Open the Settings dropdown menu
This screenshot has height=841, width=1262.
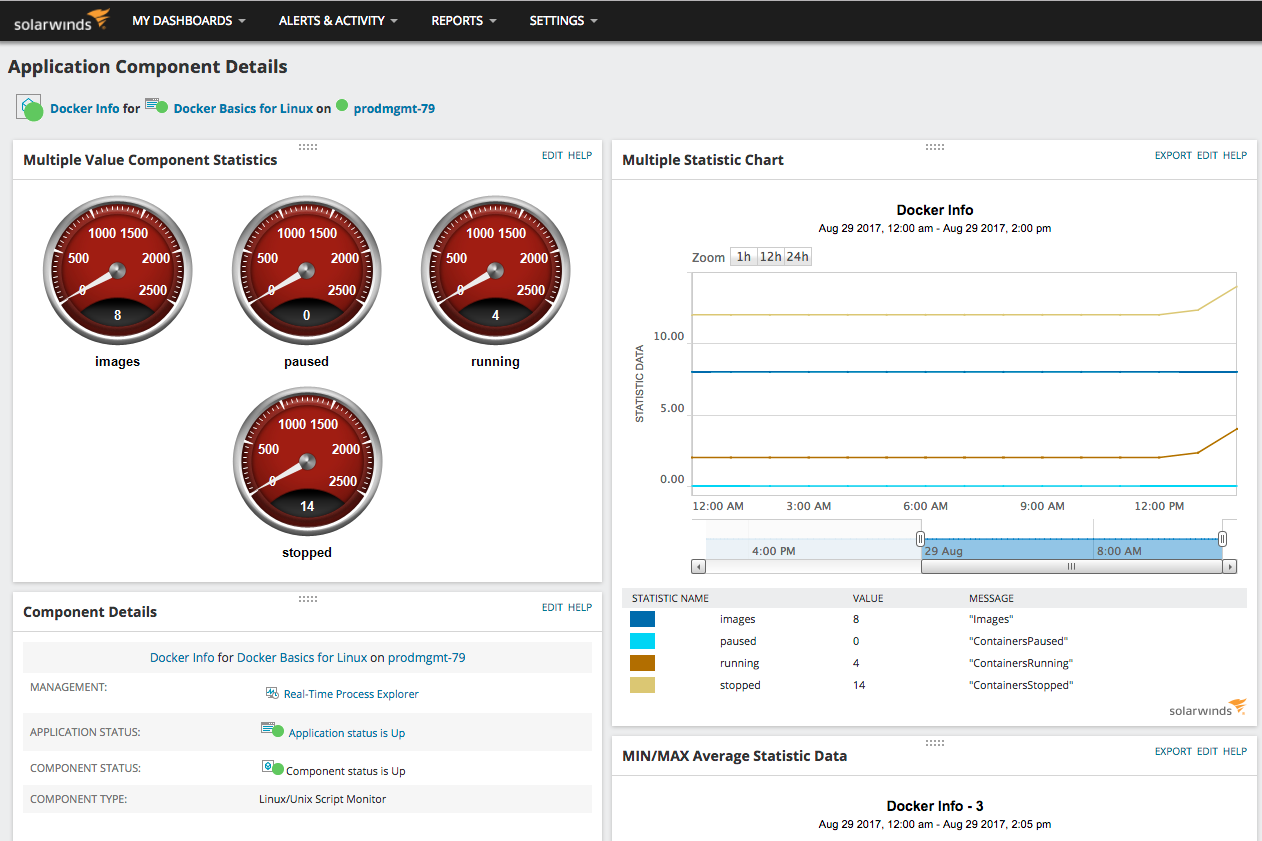pyautogui.click(x=563, y=20)
